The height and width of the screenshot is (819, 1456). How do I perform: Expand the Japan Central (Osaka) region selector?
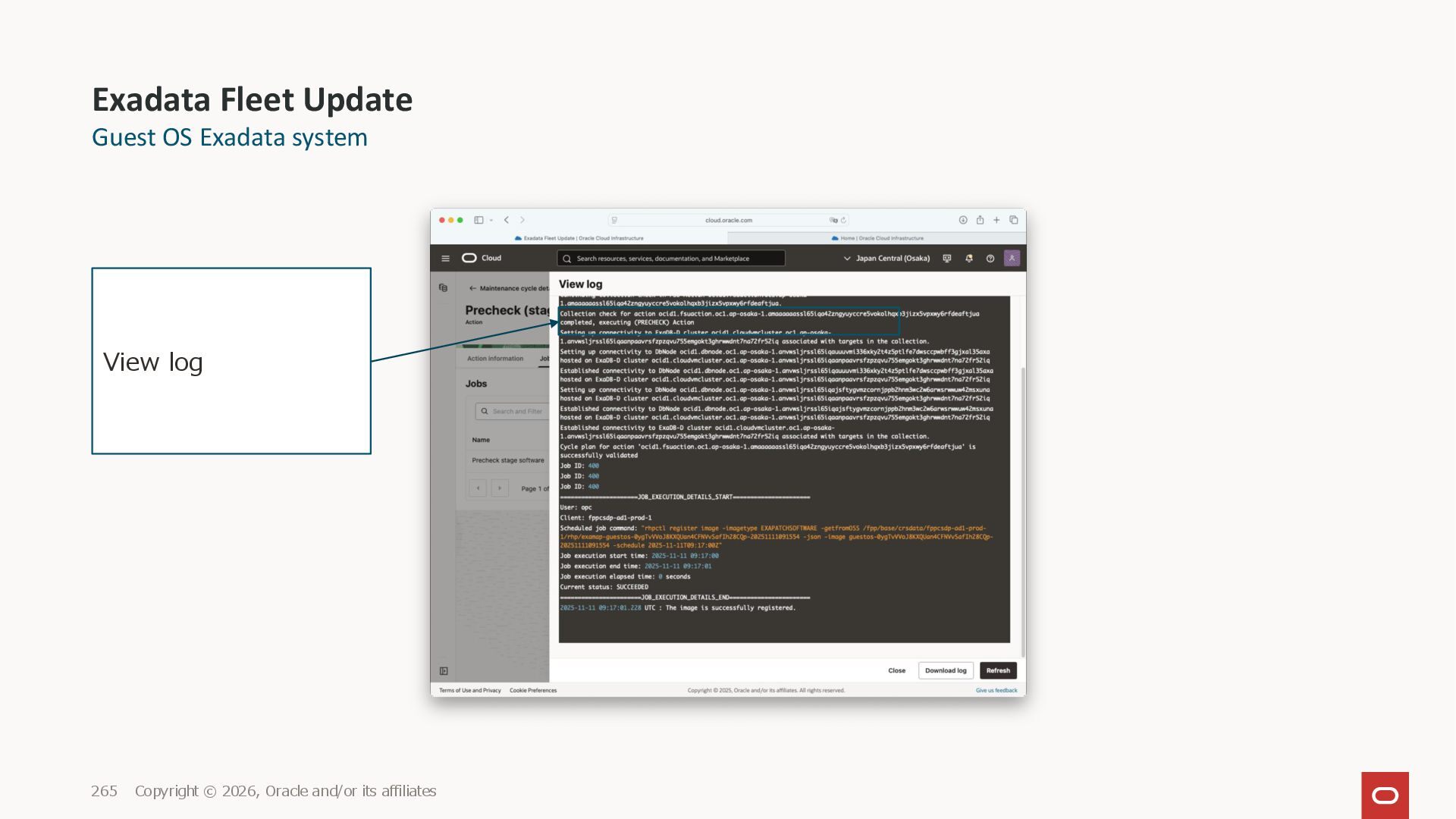[886, 259]
